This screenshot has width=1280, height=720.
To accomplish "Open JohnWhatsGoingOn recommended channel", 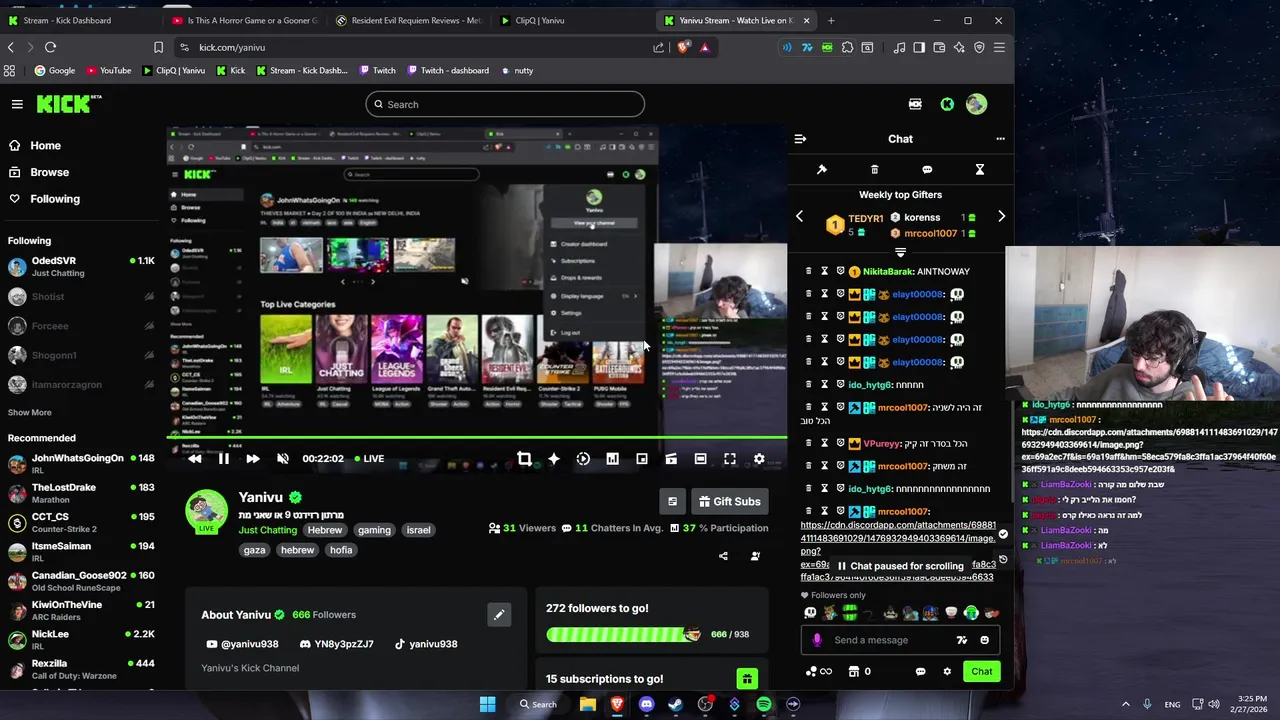I will point(80,464).
